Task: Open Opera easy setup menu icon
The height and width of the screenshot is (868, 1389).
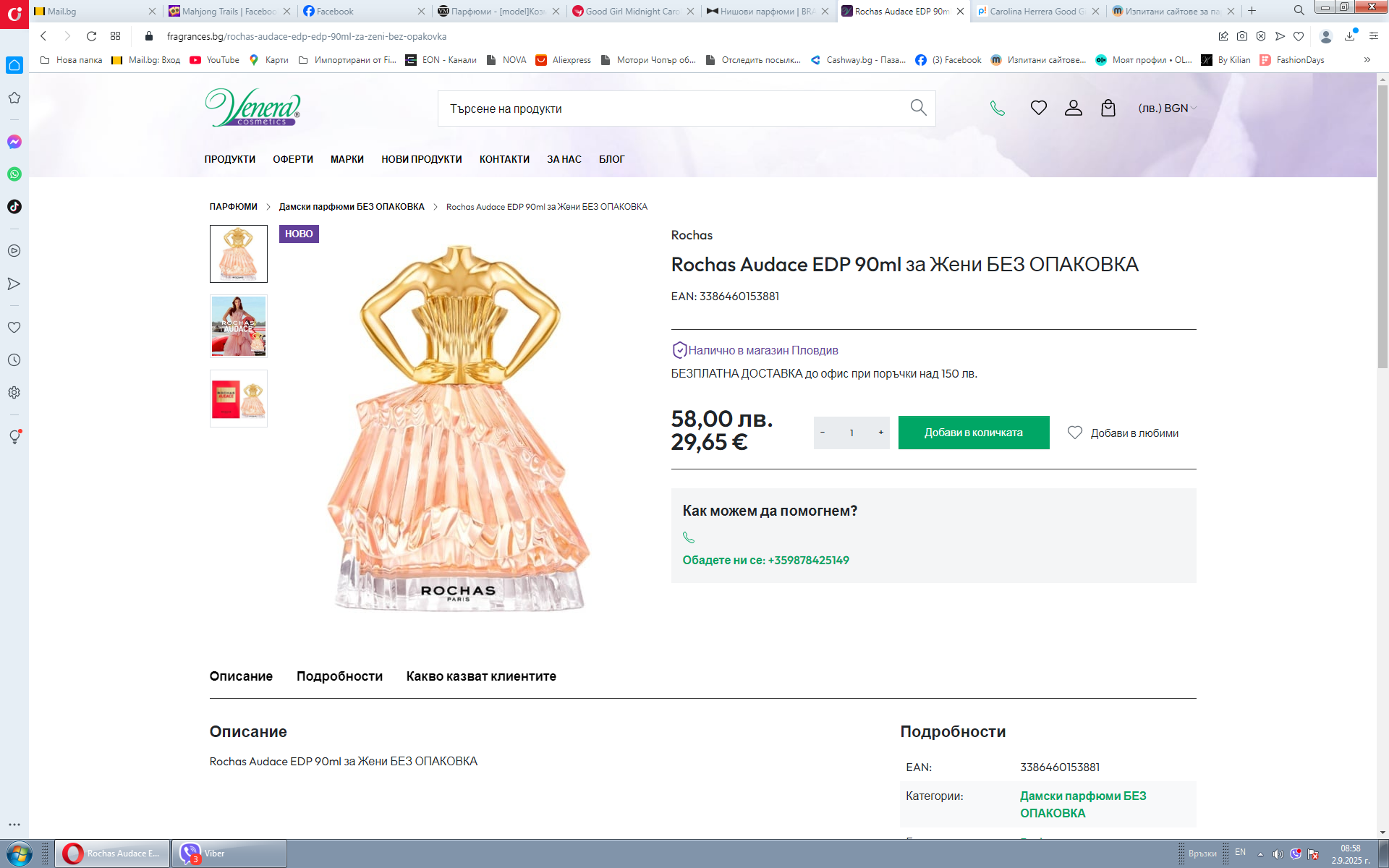Action: (x=1374, y=36)
